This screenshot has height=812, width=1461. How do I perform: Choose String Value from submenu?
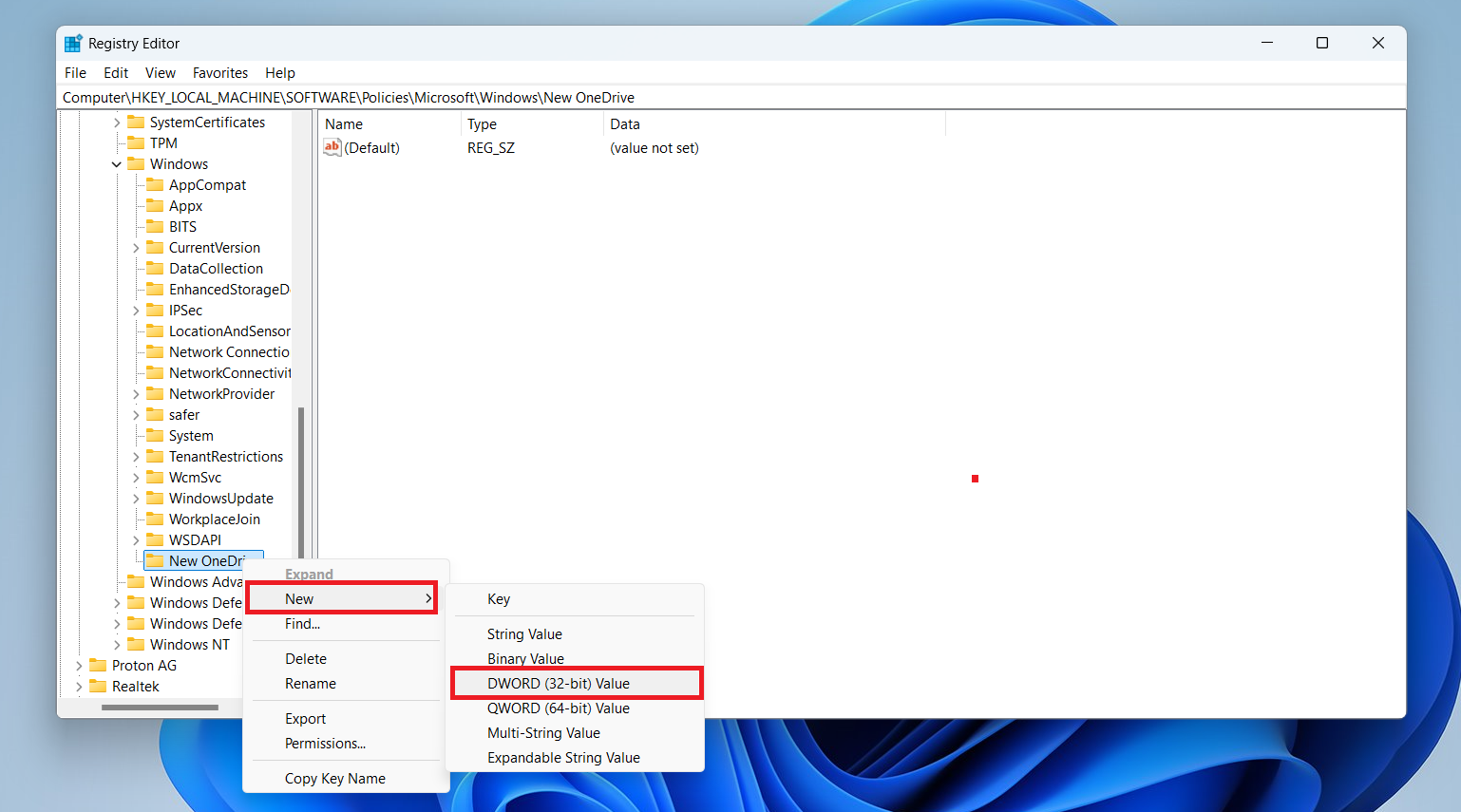pyautogui.click(x=575, y=634)
